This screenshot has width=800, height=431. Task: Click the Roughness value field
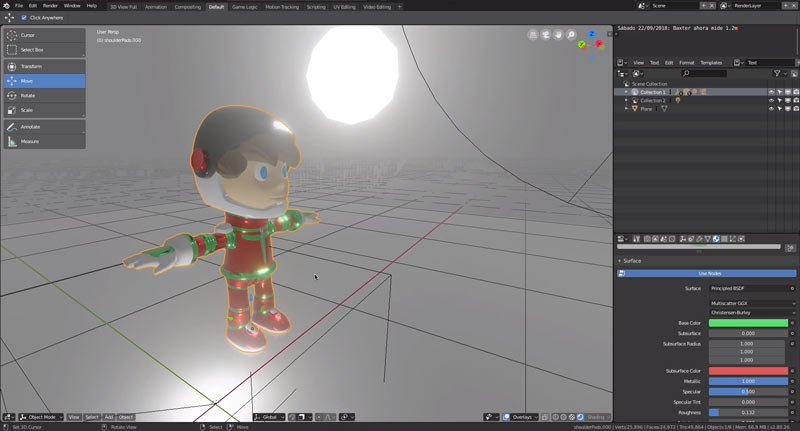click(748, 413)
